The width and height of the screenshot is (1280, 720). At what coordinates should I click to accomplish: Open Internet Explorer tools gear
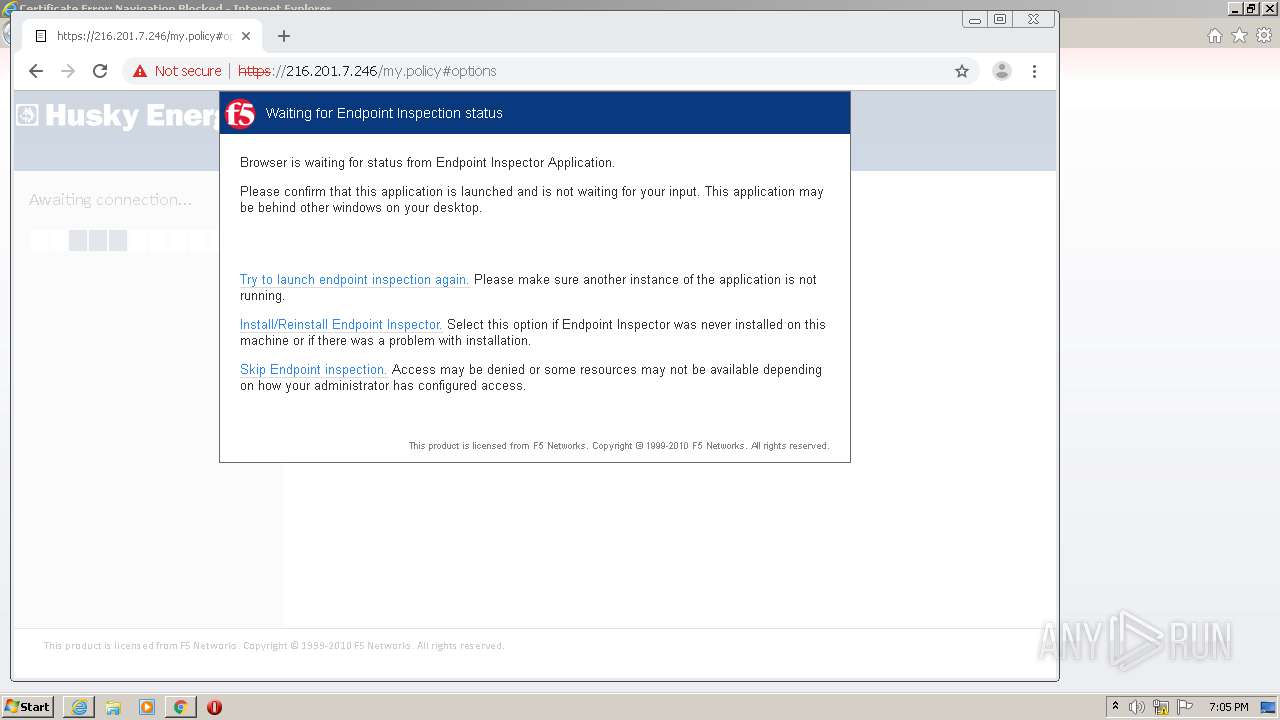(1264, 36)
